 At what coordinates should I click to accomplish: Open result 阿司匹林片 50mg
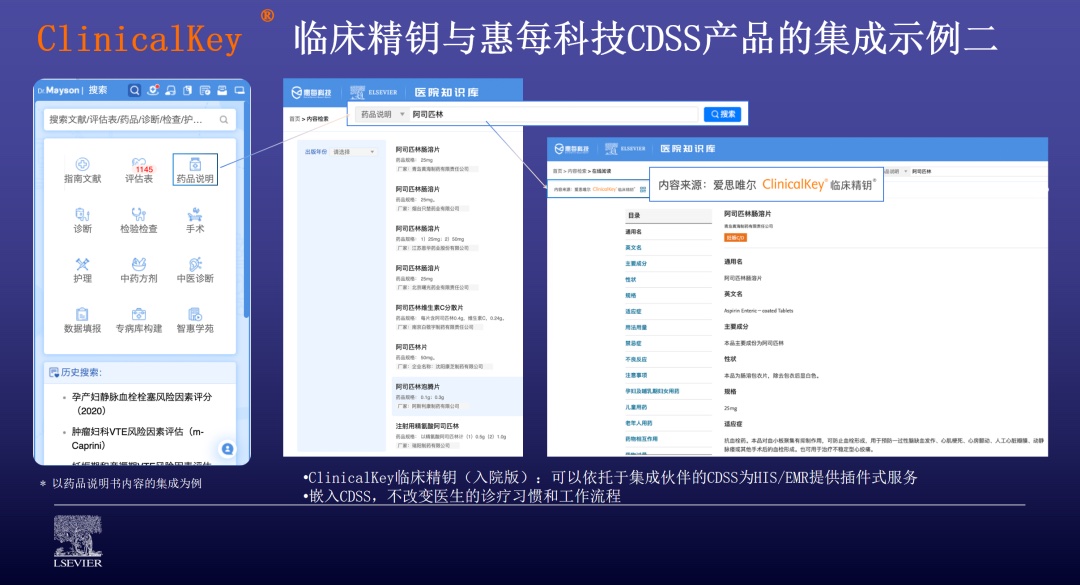point(411,347)
